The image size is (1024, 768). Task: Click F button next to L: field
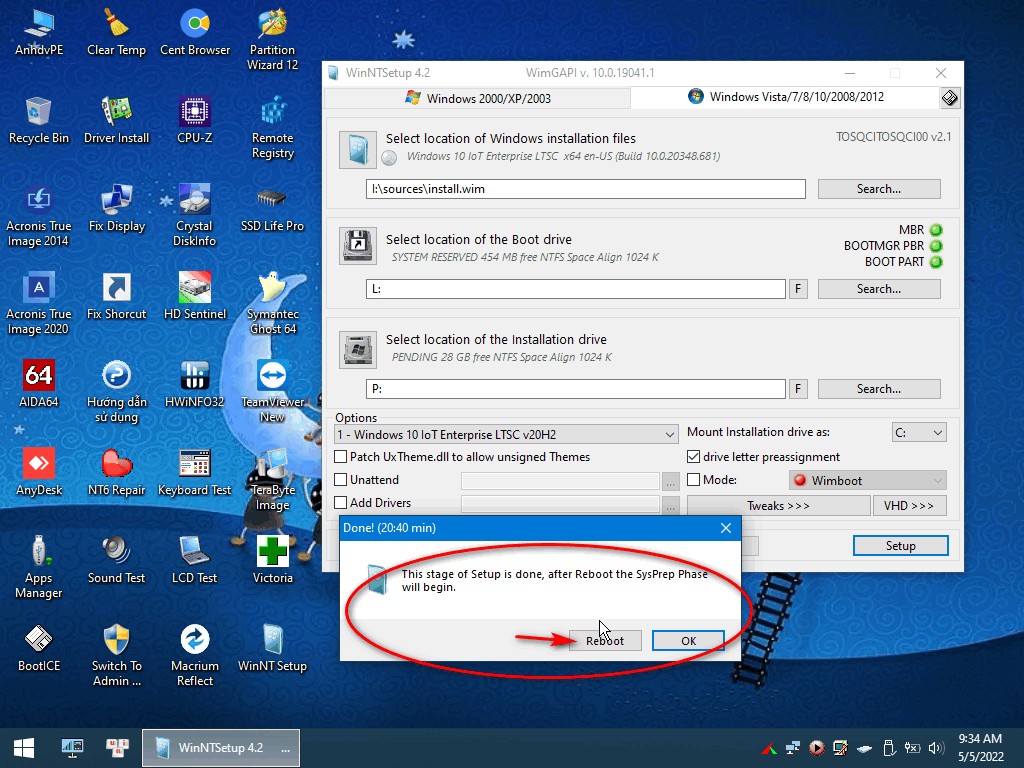click(x=798, y=289)
